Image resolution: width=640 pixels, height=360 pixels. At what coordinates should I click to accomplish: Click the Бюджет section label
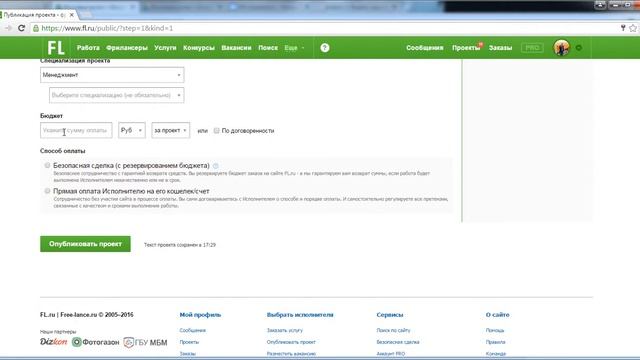point(51,116)
